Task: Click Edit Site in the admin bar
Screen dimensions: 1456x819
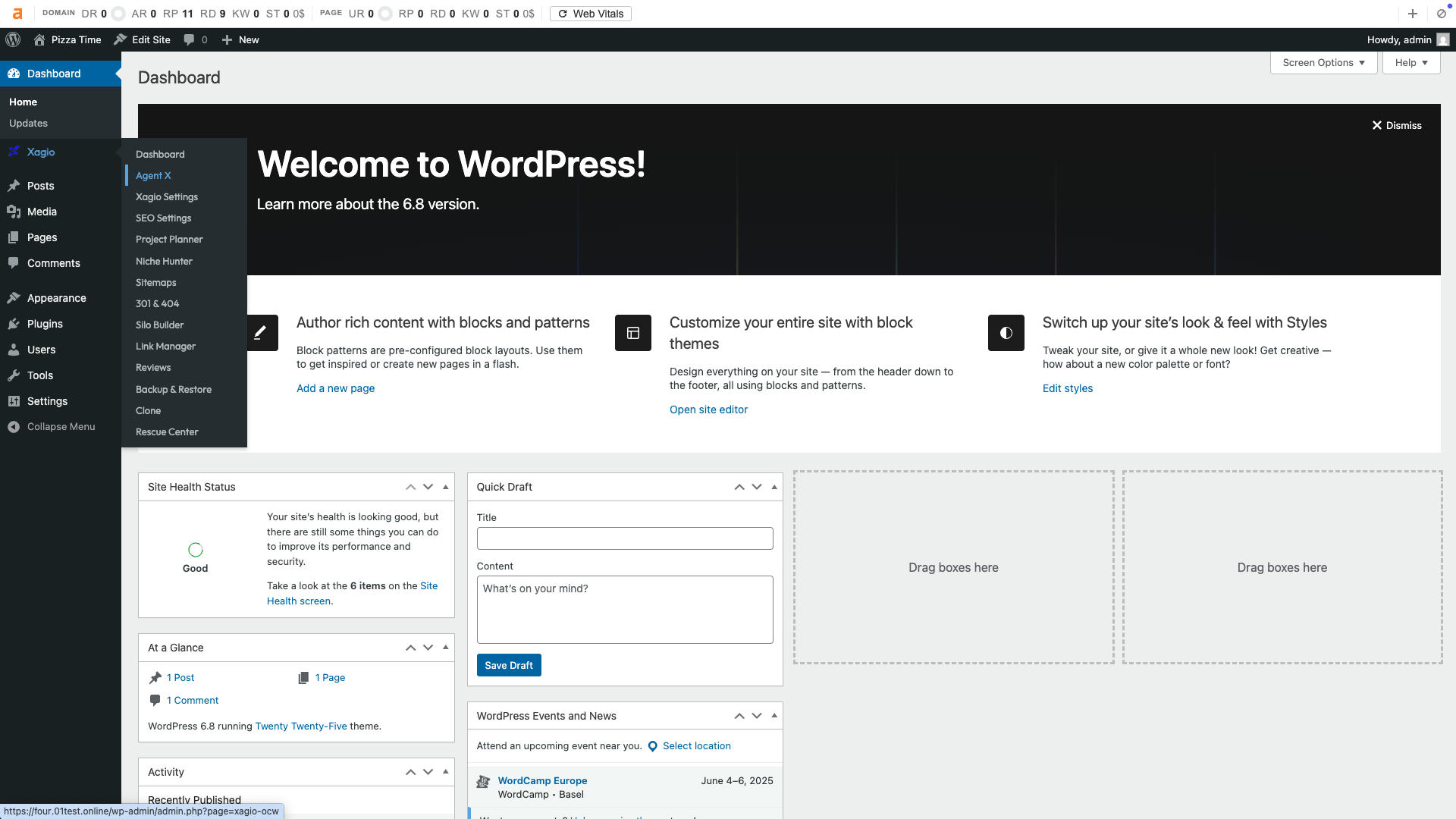Action: [143, 39]
